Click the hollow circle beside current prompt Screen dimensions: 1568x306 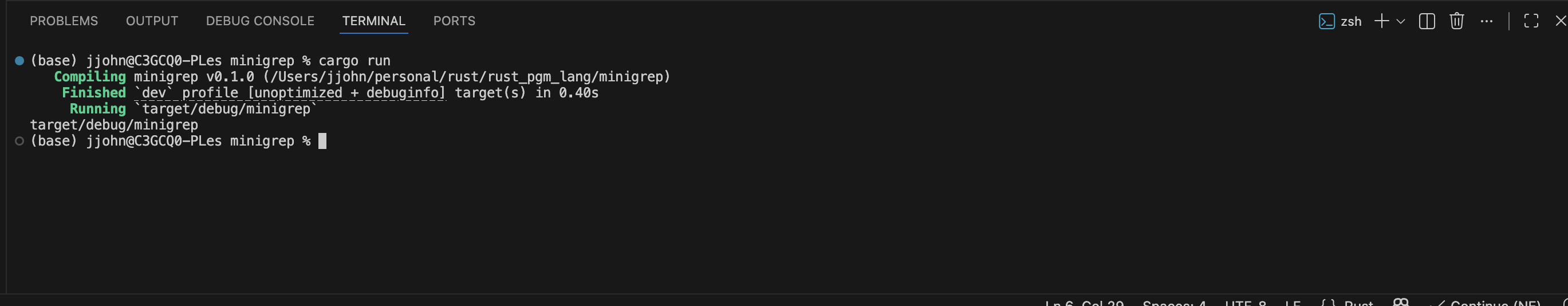[x=19, y=142]
